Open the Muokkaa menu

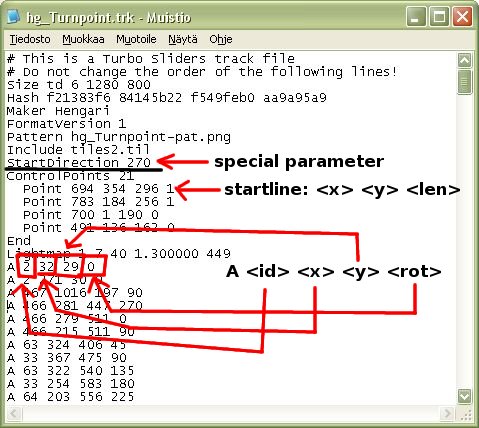[x=83, y=39]
